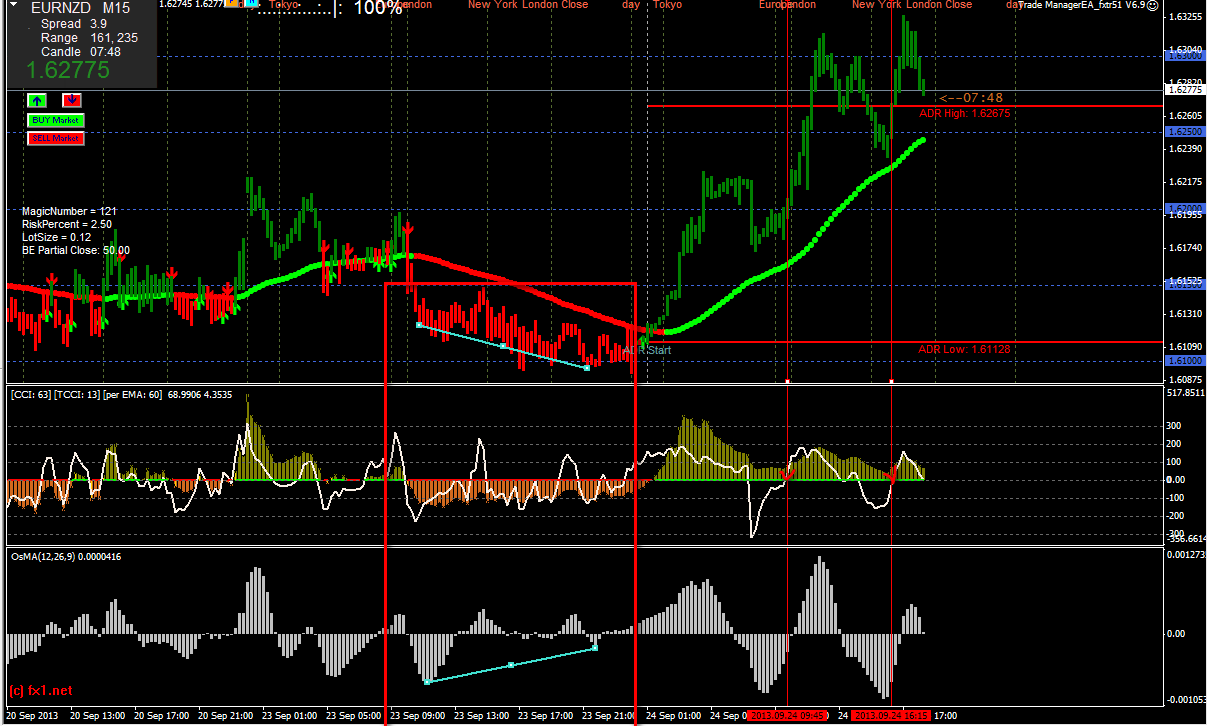Select the 2013.09.24 09:45 time marker
The image size is (1208, 726).
pyautogui.click(x=789, y=716)
